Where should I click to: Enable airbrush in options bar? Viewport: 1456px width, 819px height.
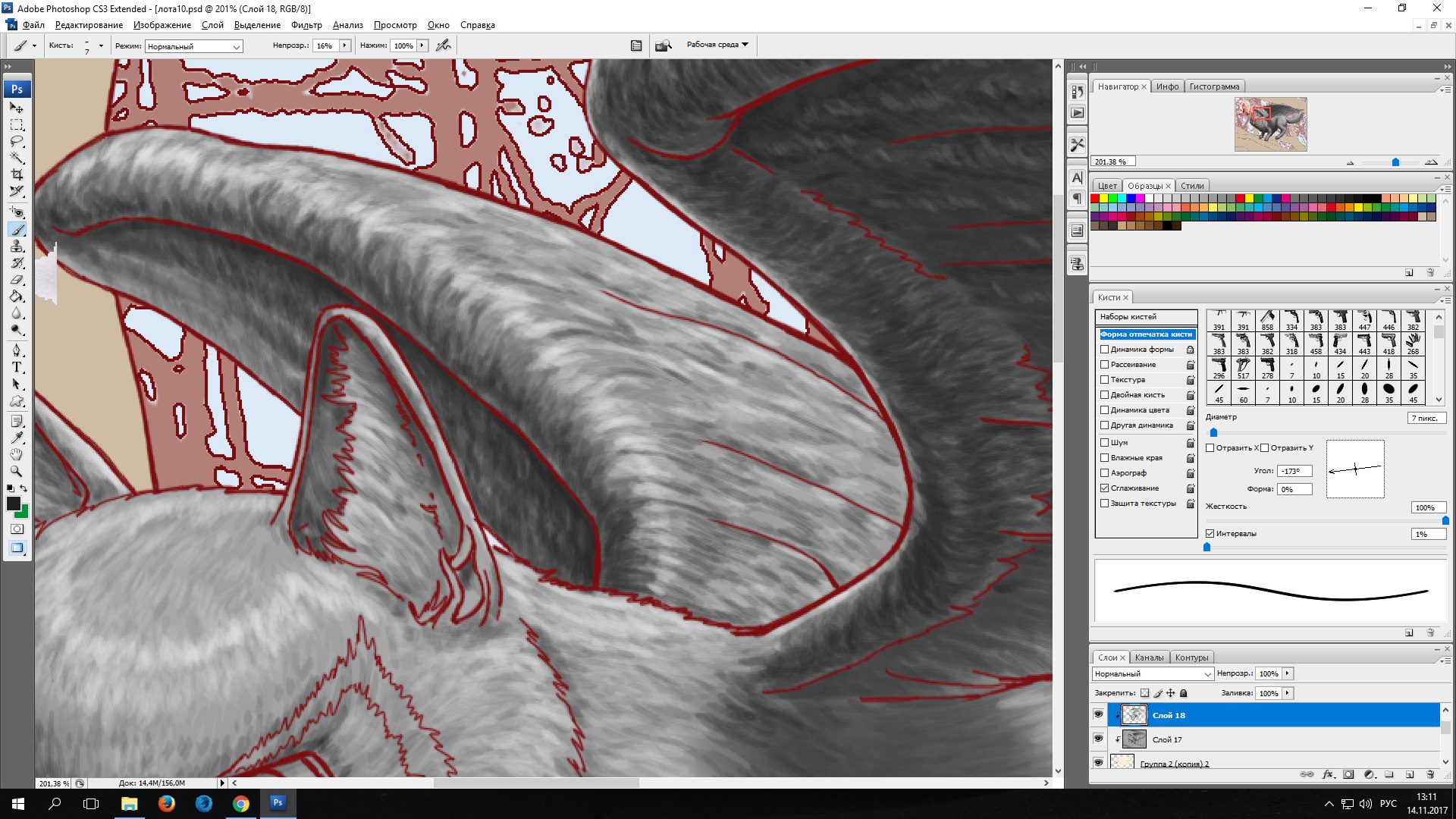(x=444, y=45)
